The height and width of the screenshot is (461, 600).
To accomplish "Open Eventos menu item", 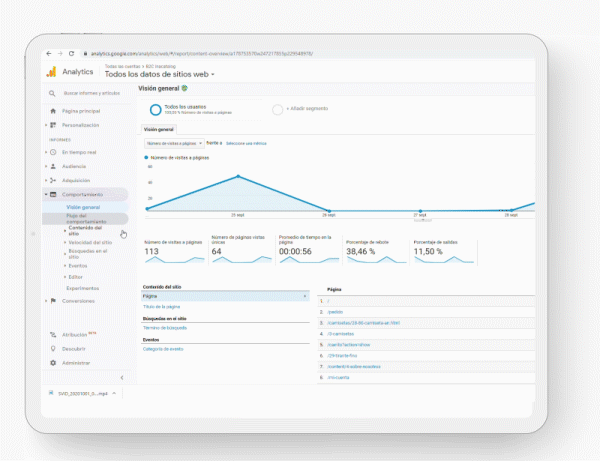I will point(78,266).
